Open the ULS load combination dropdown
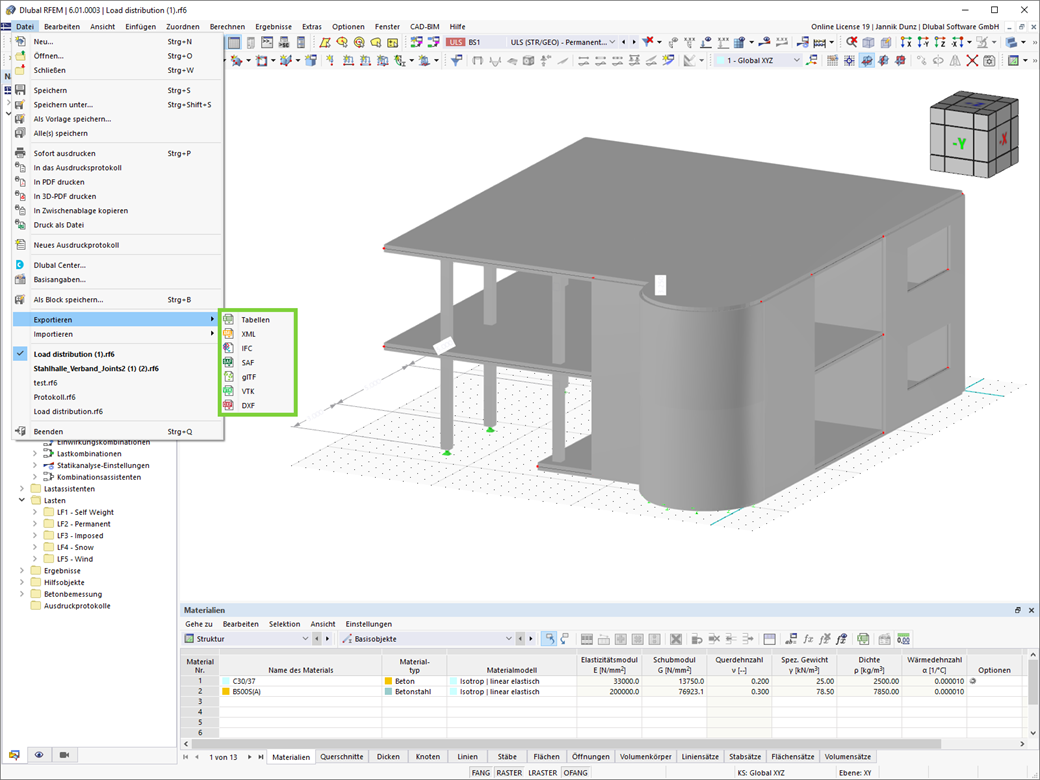1040x780 pixels. coord(612,42)
